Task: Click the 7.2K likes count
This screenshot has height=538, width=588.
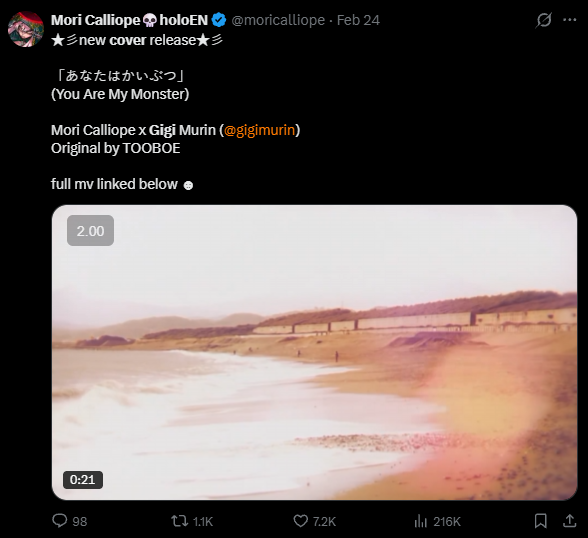Action: [x=324, y=522]
